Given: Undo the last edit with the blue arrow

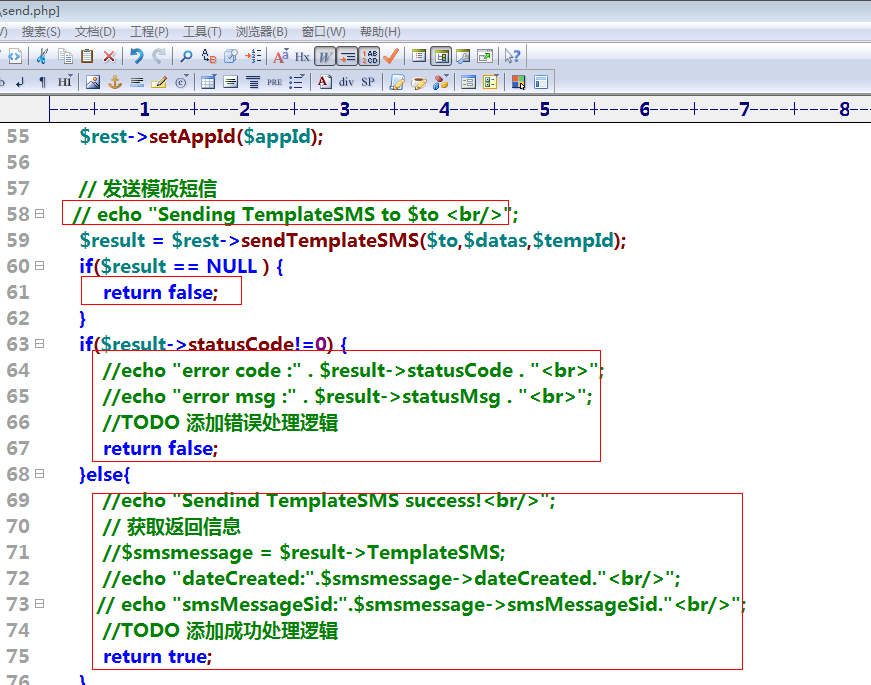Looking at the screenshot, I should (x=137, y=56).
